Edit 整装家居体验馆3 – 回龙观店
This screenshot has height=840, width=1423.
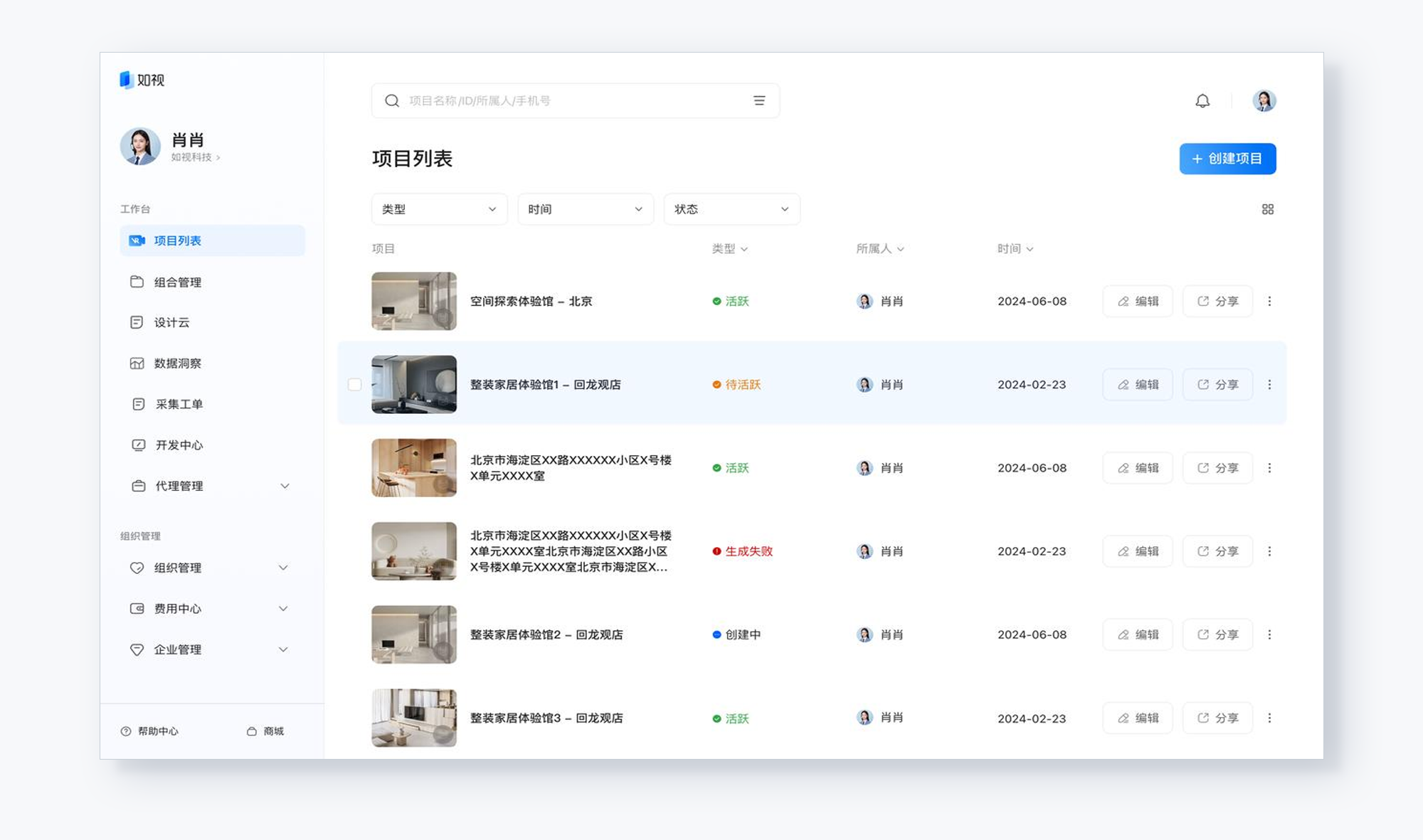click(1138, 718)
